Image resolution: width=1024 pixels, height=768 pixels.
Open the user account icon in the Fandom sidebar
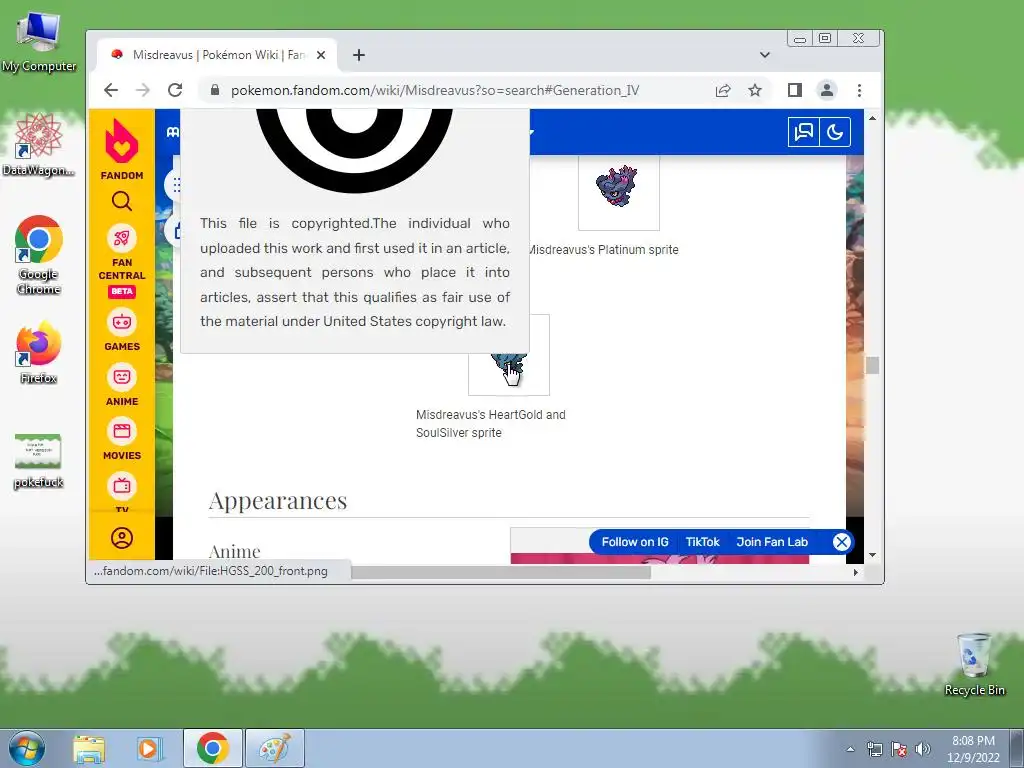[121, 538]
